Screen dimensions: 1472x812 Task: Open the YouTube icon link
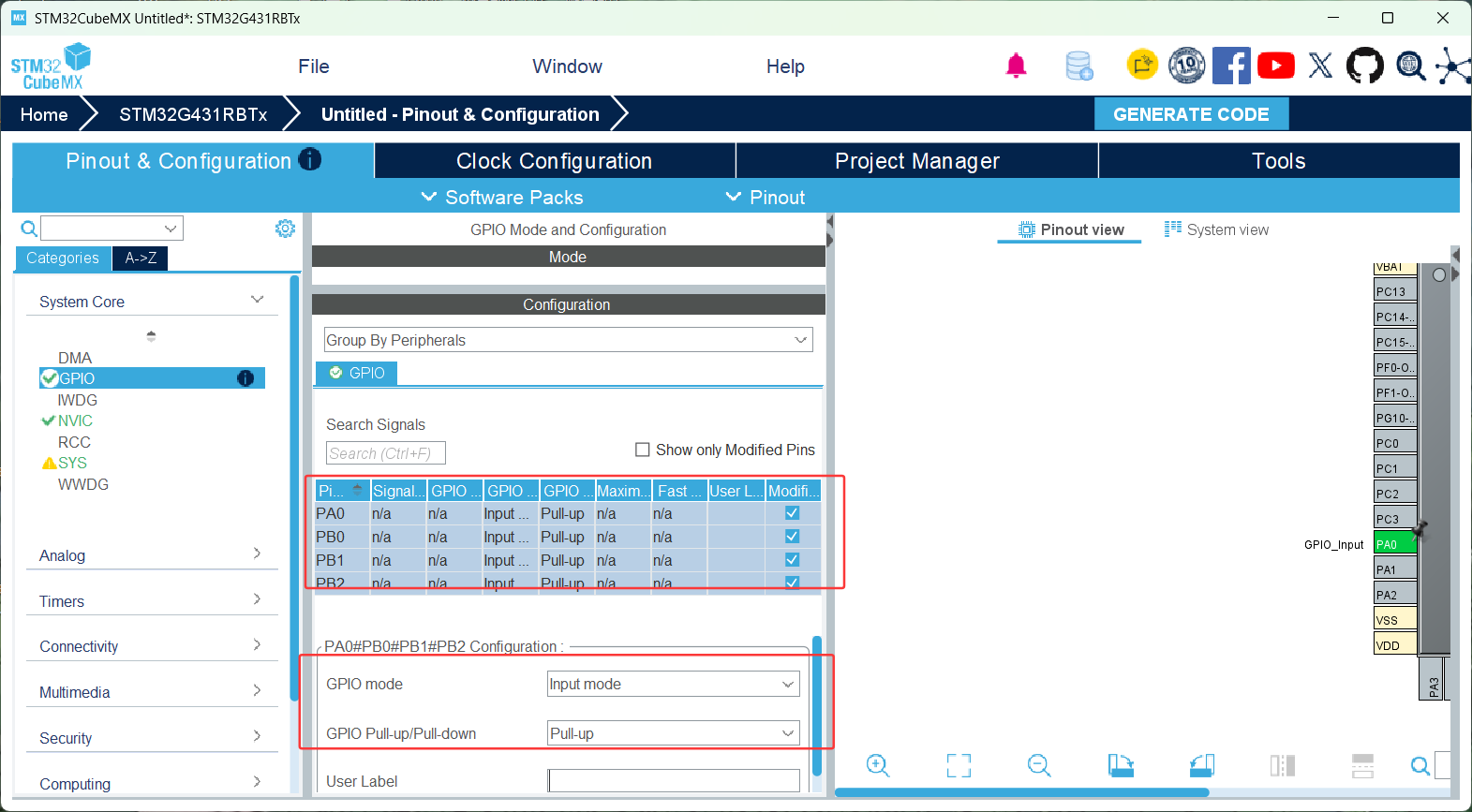[1276, 66]
